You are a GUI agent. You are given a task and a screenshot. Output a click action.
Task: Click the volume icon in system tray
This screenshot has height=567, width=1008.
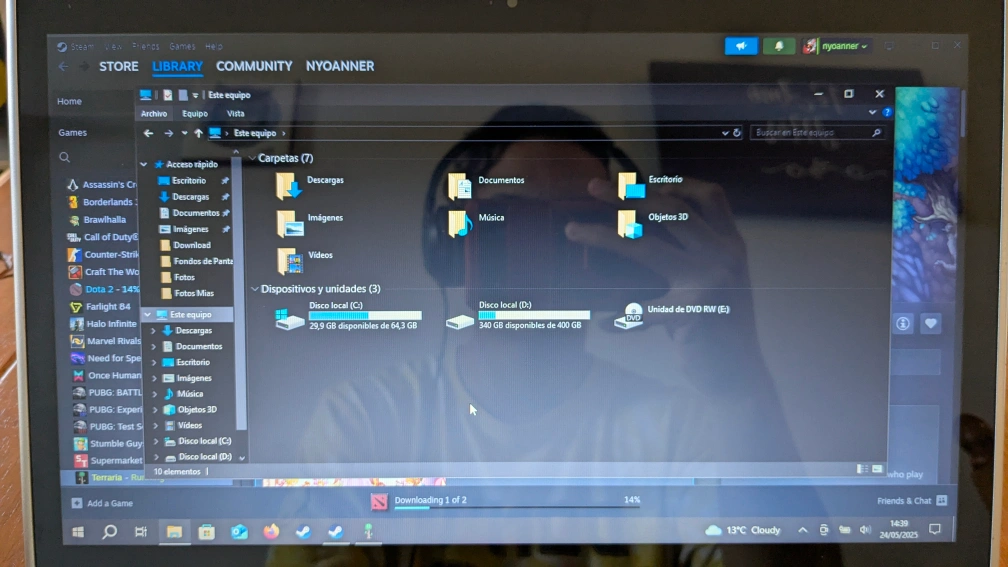[x=865, y=530]
